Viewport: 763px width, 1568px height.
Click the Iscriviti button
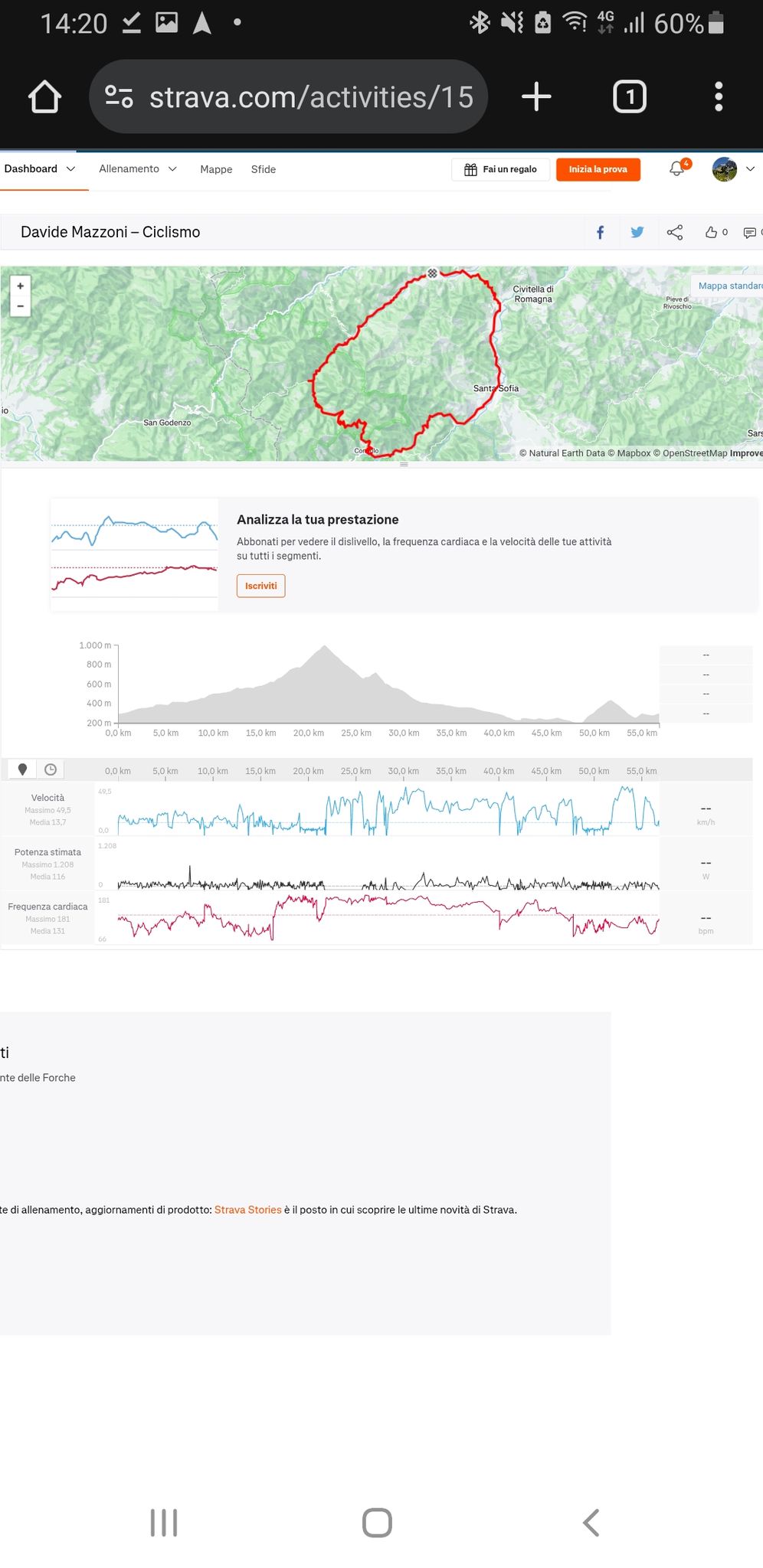pyautogui.click(x=261, y=586)
